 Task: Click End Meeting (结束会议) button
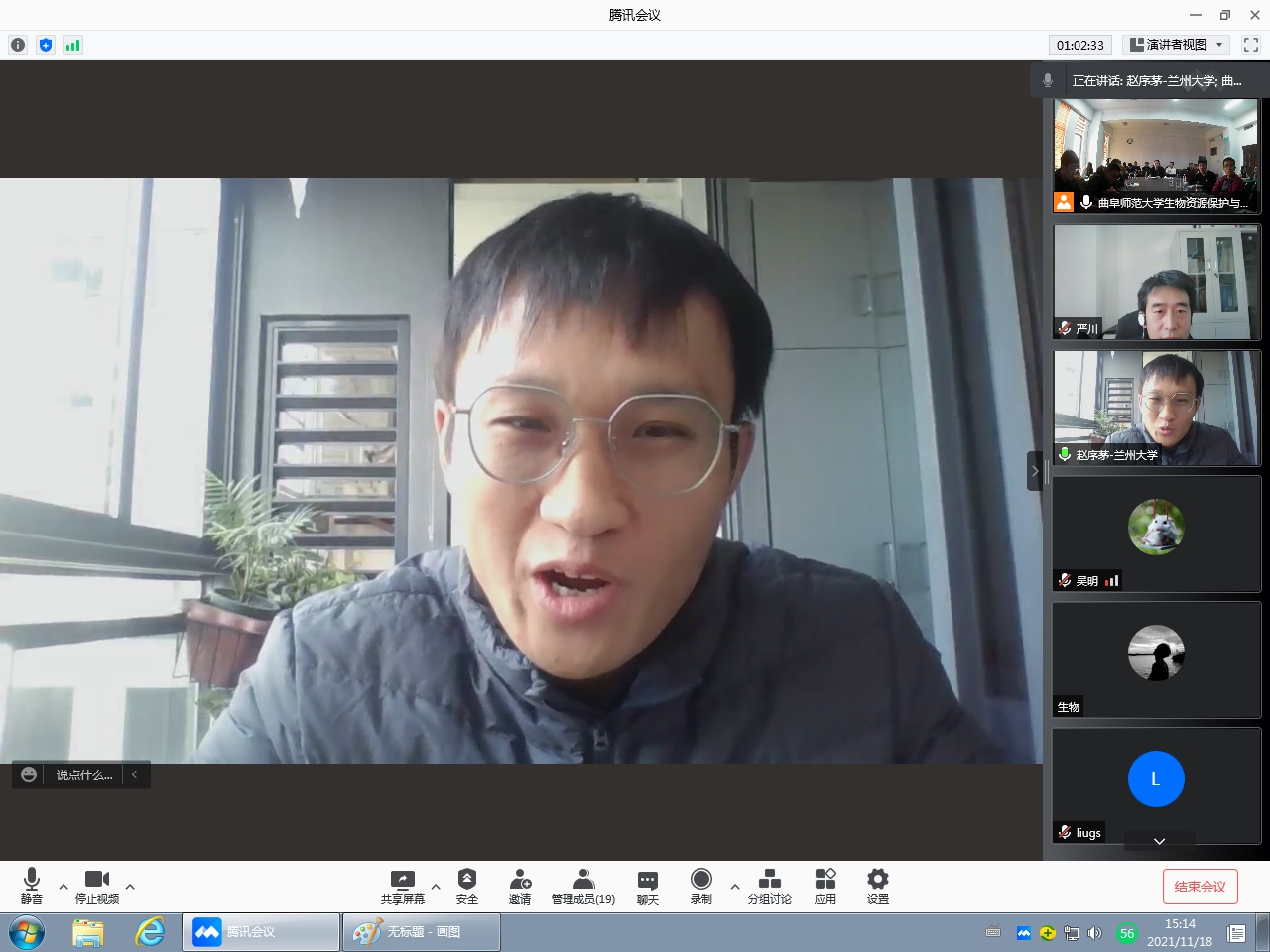tap(1200, 887)
